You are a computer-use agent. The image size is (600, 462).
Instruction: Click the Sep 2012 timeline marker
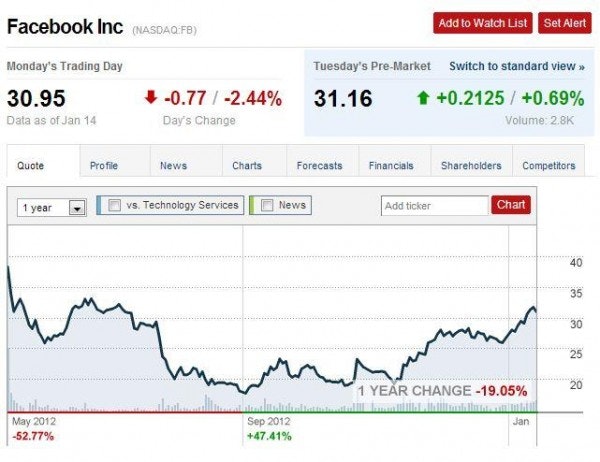pos(269,421)
